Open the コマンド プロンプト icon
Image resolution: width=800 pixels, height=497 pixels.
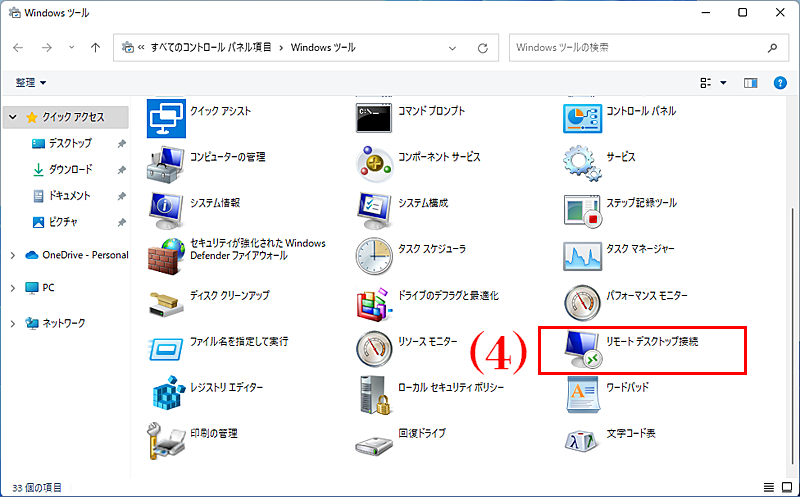(x=374, y=118)
